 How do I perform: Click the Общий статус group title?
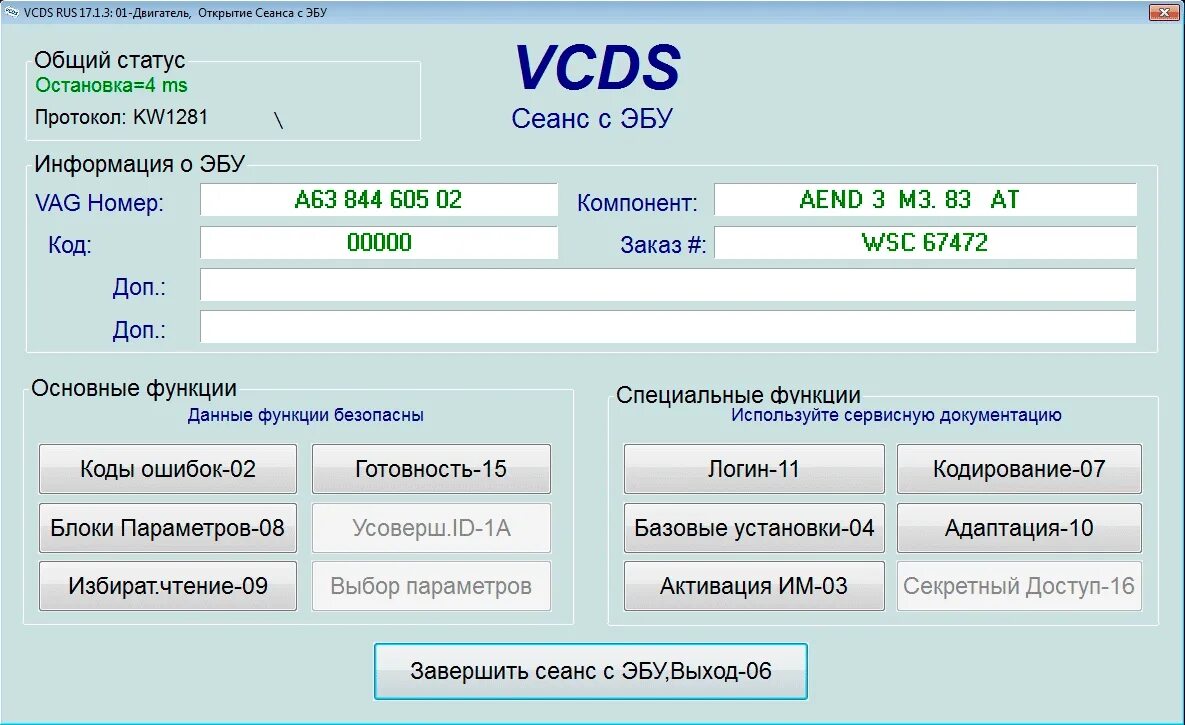110,60
